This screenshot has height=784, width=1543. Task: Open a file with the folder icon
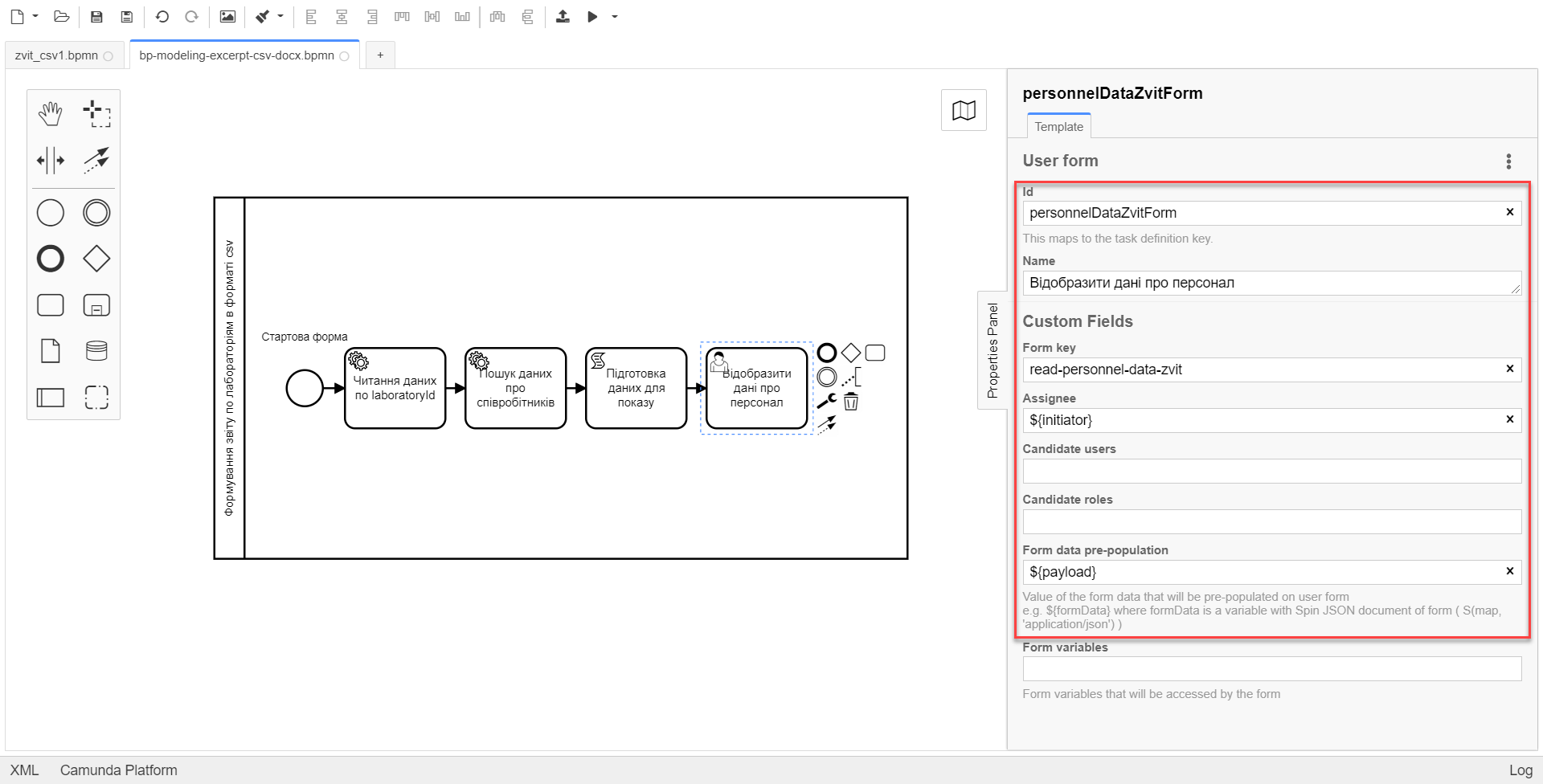tap(61, 16)
